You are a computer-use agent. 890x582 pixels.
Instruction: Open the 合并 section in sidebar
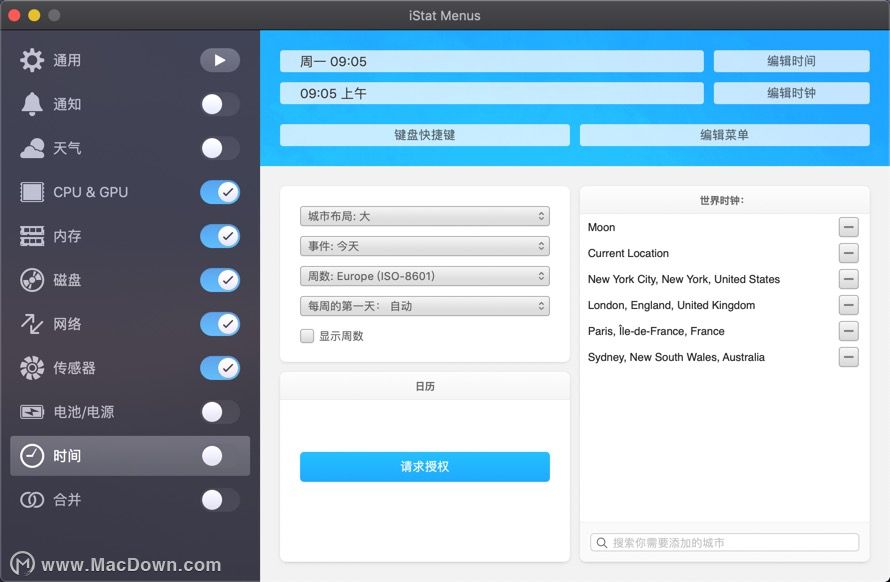click(x=68, y=500)
